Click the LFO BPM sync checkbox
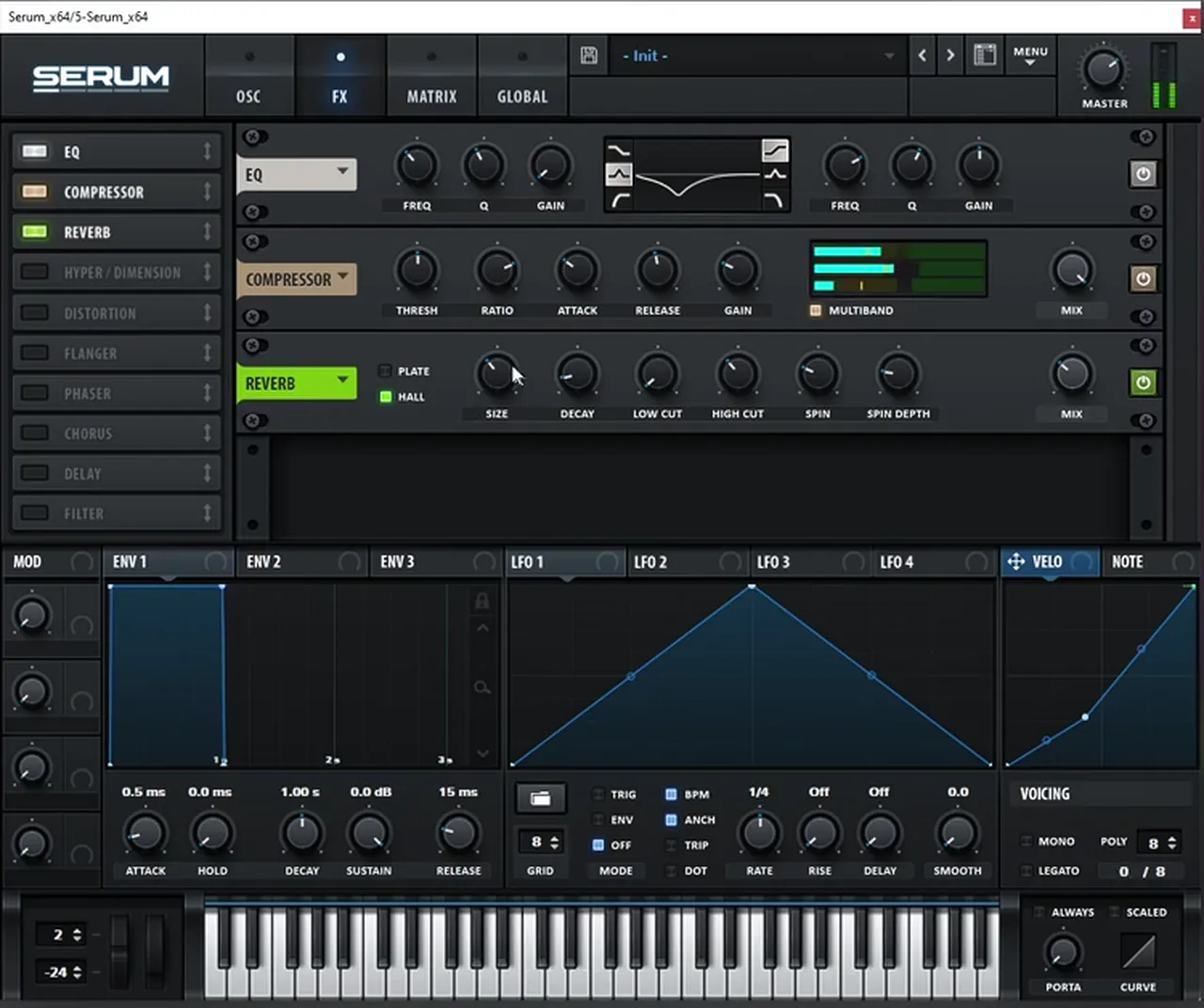 pyautogui.click(x=671, y=795)
